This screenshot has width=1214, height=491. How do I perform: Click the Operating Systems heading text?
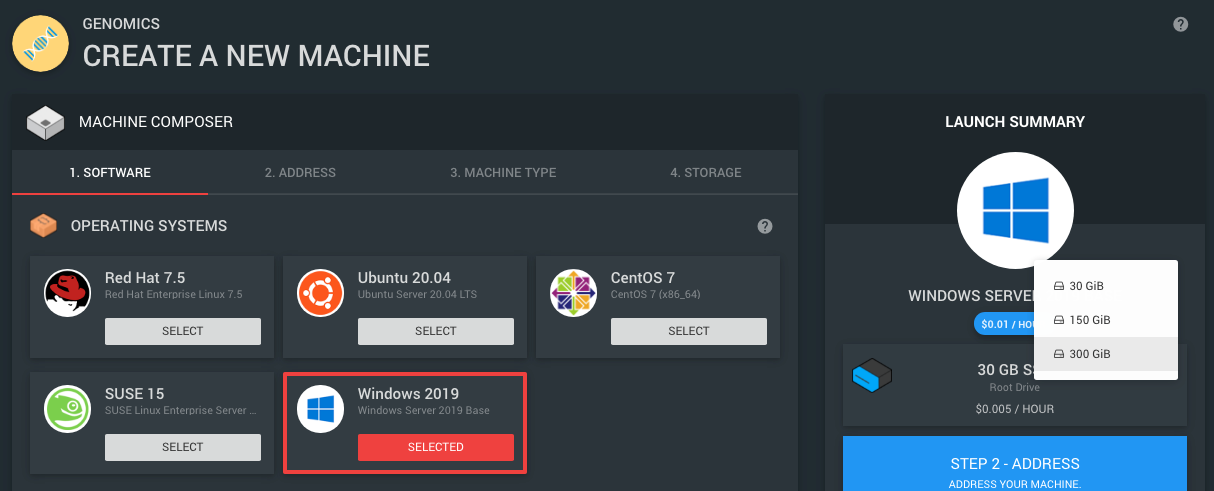[x=149, y=226]
